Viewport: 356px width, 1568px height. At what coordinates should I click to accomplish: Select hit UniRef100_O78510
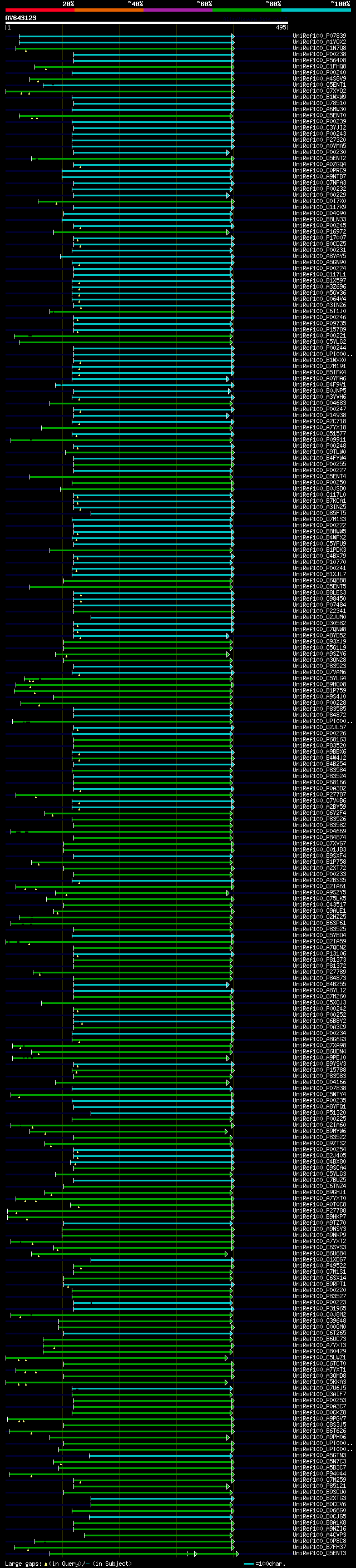point(319,103)
